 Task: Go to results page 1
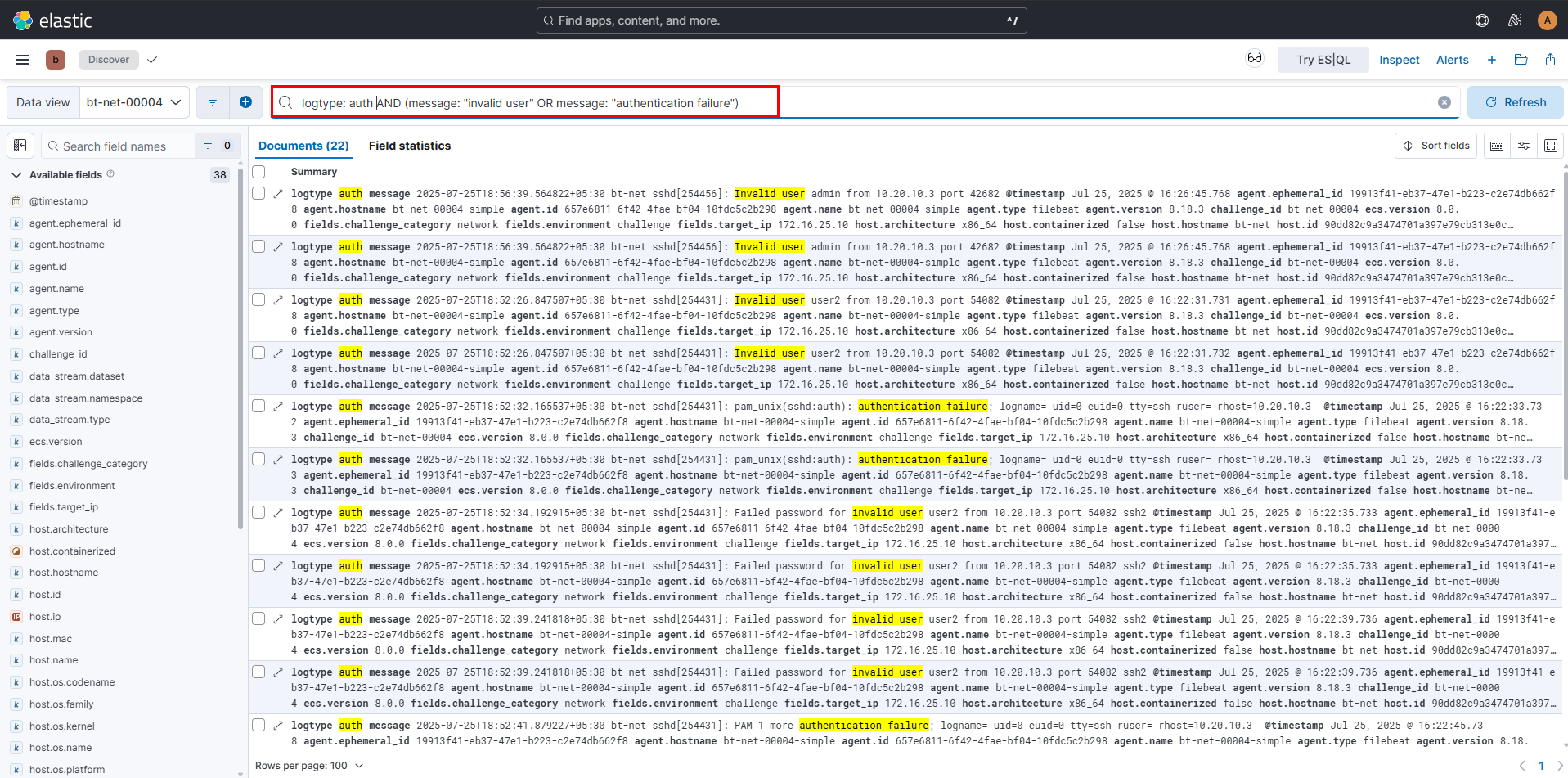(x=1542, y=766)
